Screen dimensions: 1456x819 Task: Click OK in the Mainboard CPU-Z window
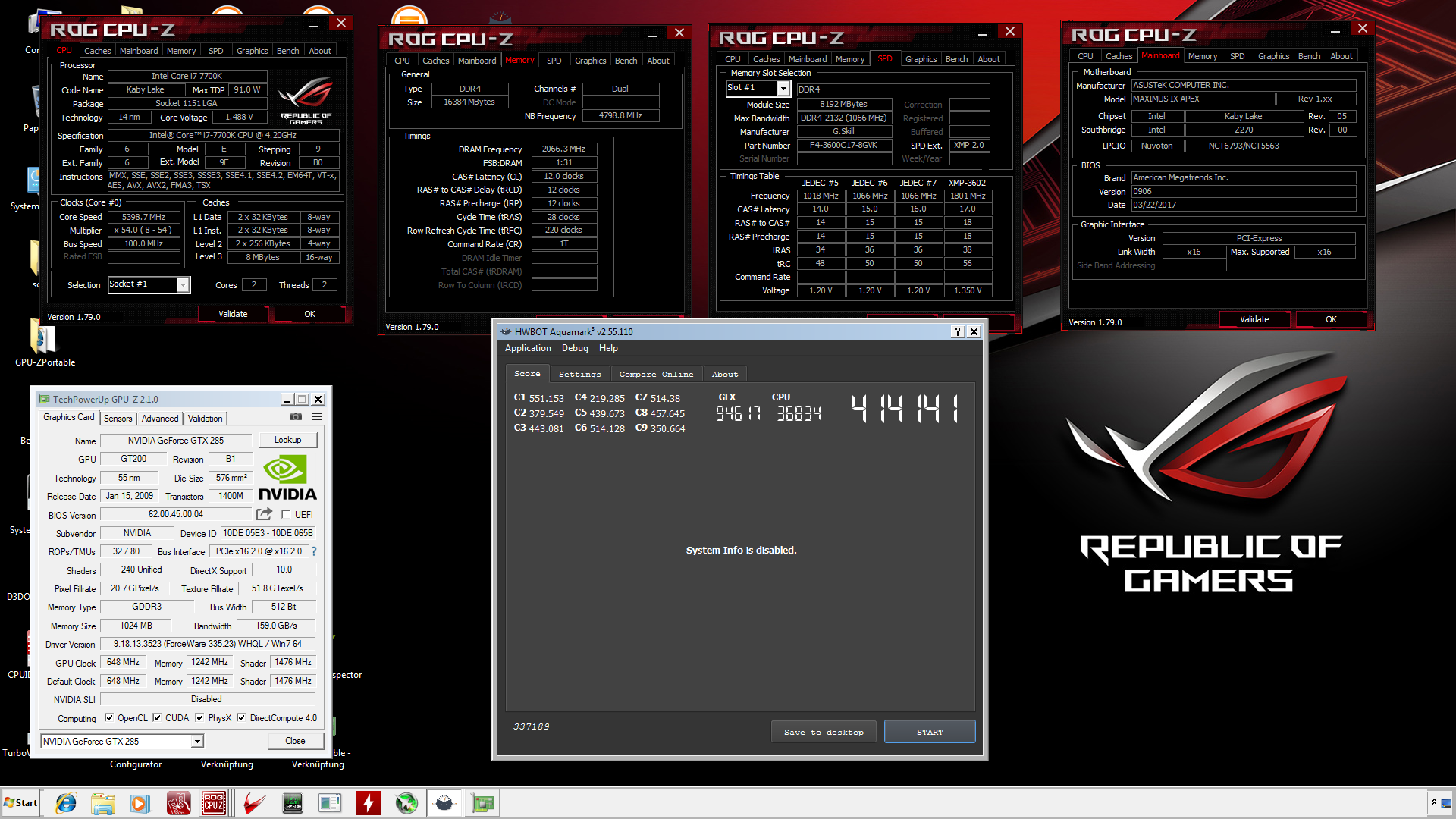coord(1331,319)
